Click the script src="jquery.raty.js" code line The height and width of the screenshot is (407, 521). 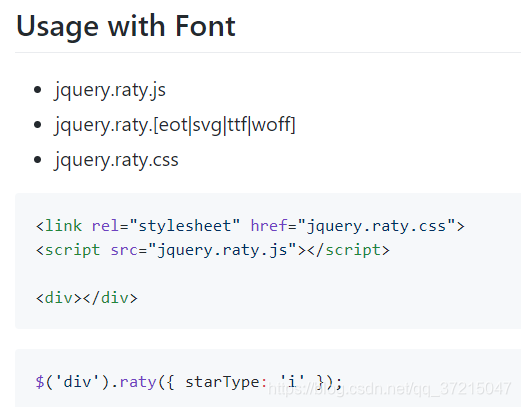click(213, 250)
